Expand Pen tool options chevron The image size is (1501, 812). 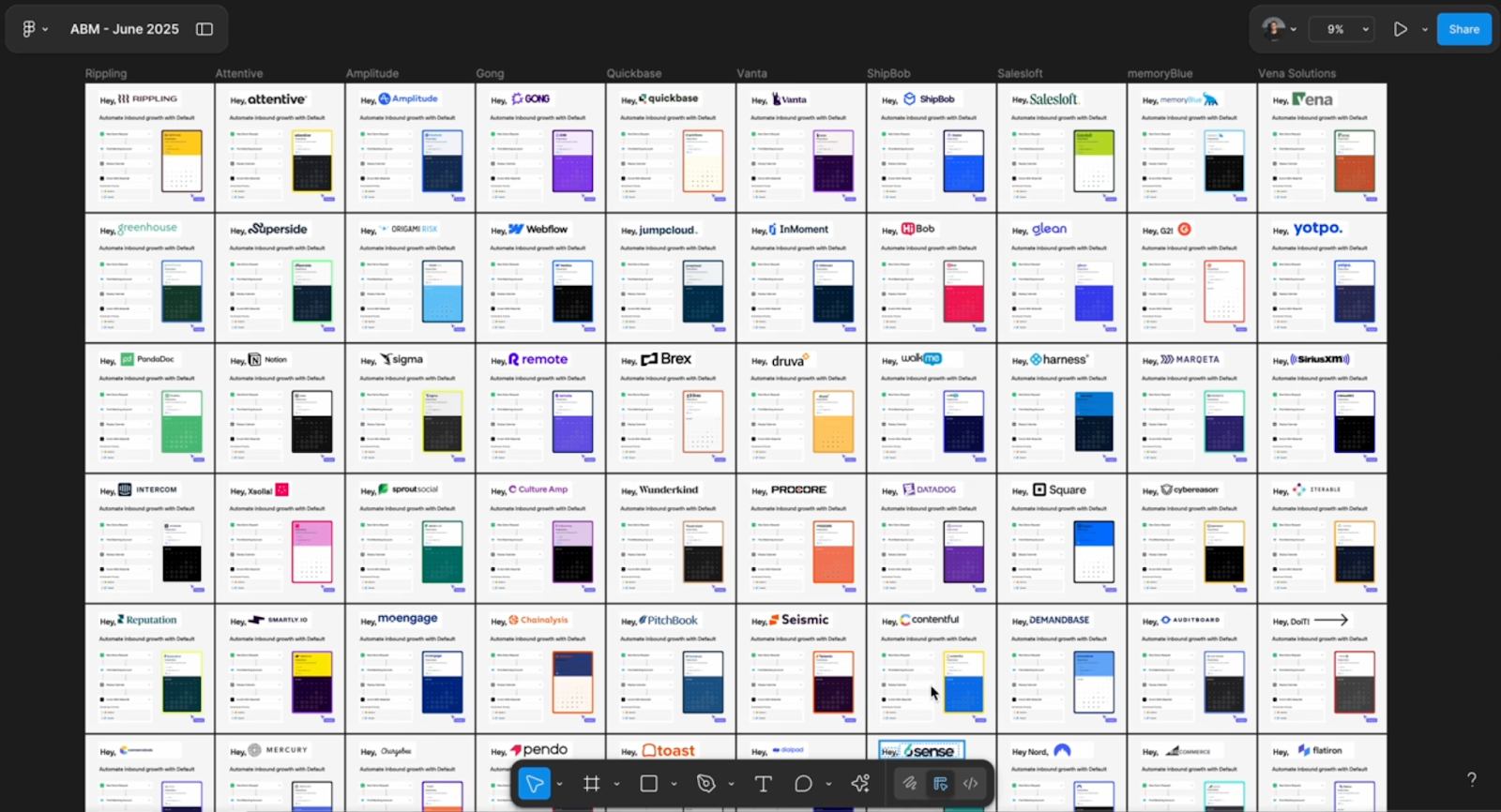click(731, 784)
